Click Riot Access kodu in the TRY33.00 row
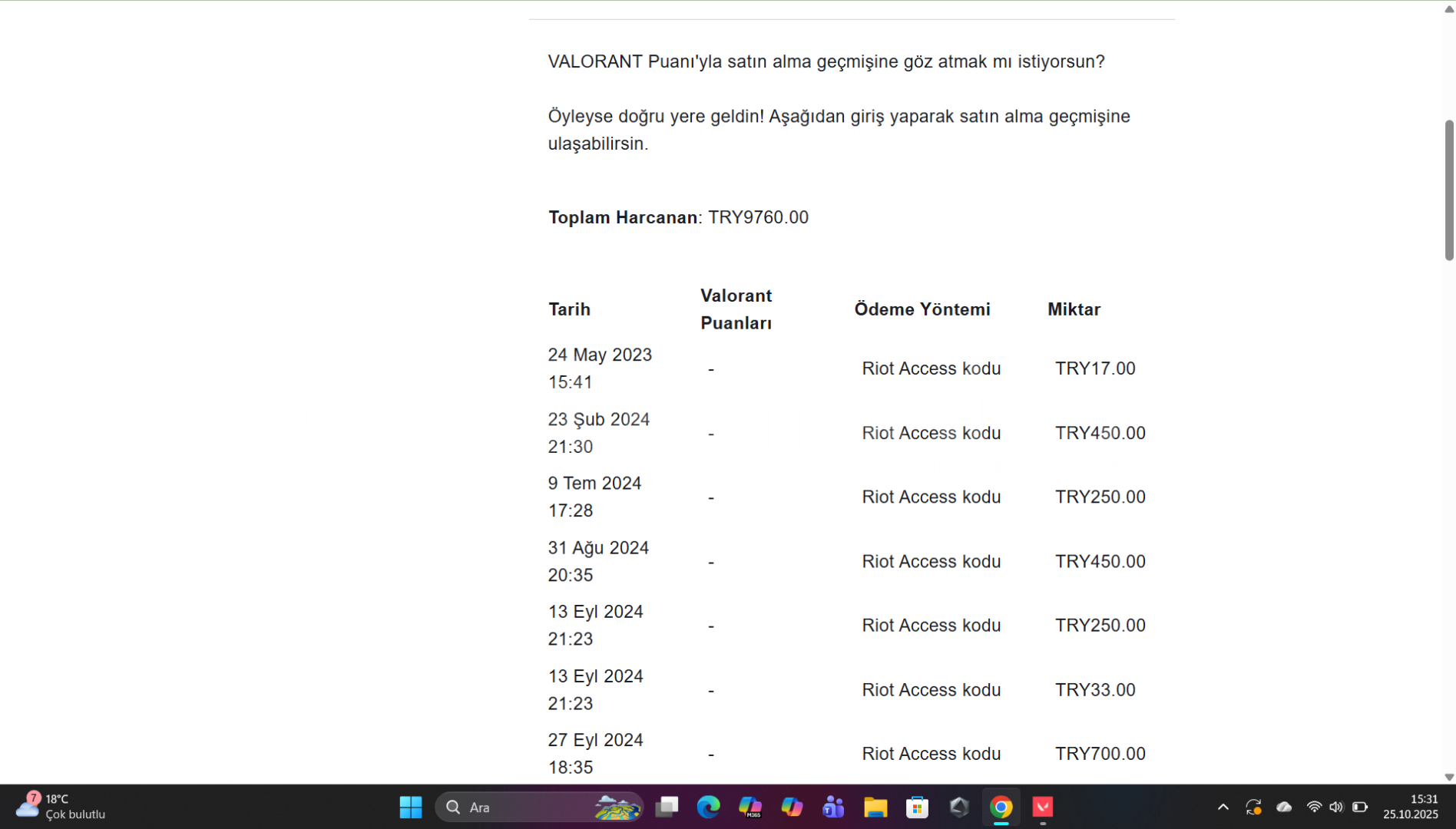The width and height of the screenshot is (1456, 829). point(932,690)
